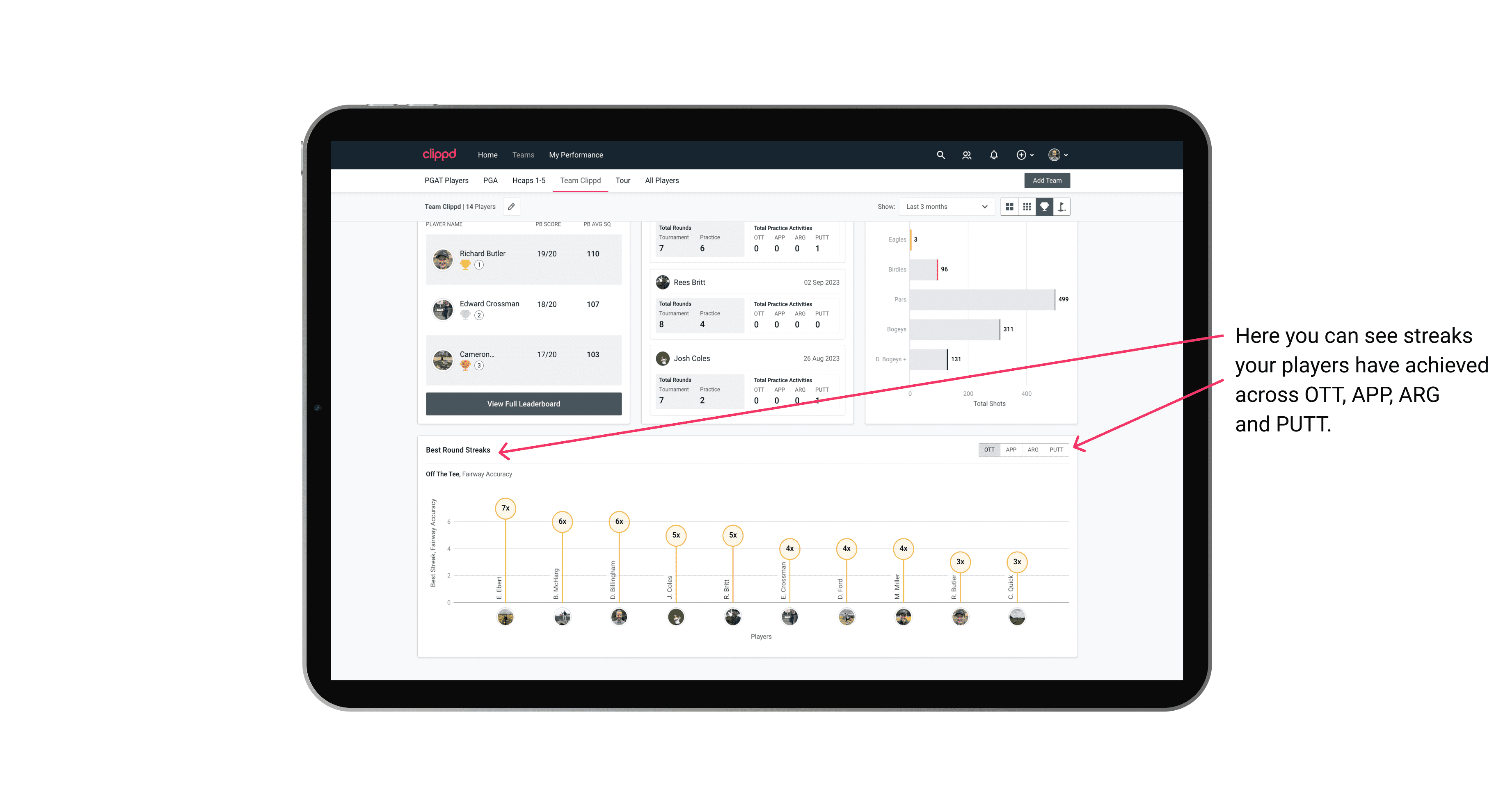Screen dimensions: 1510x812
Task: Expand the Last 3 months date dropdown
Action: pyautogui.click(x=944, y=207)
